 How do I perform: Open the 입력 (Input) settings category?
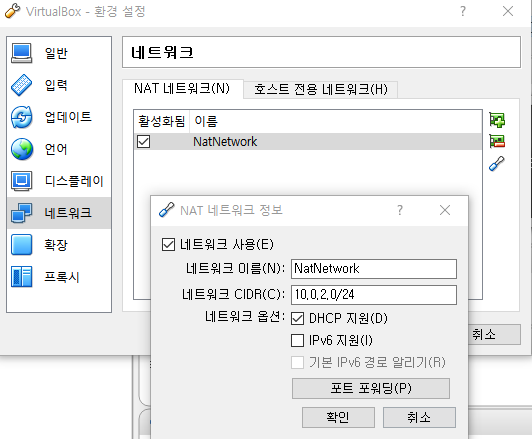pos(59,85)
